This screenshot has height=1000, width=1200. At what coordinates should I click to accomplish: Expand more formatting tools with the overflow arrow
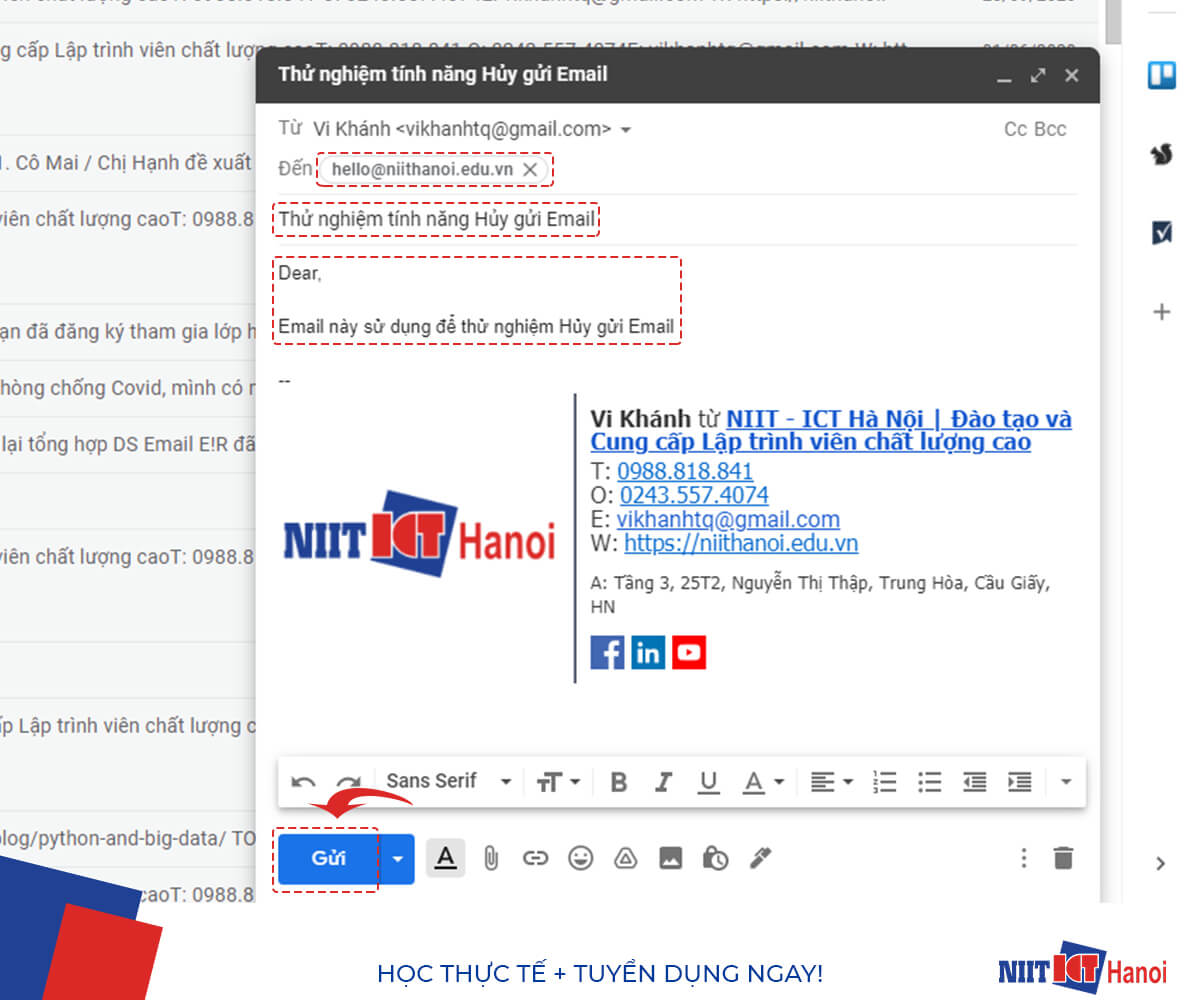pos(1065,781)
